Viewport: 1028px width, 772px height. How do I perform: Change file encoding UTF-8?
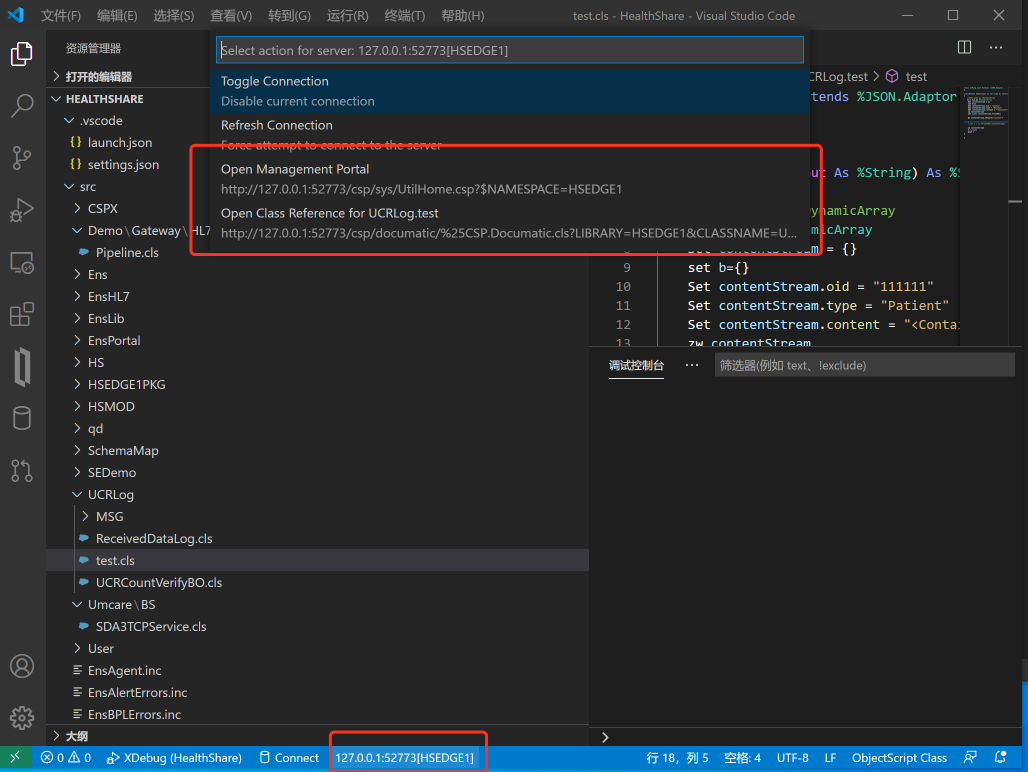click(x=793, y=758)
